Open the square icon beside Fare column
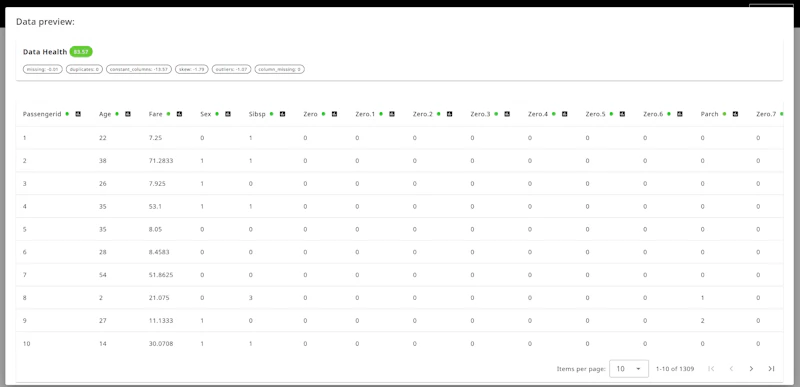800x387 pixels. 180,114
